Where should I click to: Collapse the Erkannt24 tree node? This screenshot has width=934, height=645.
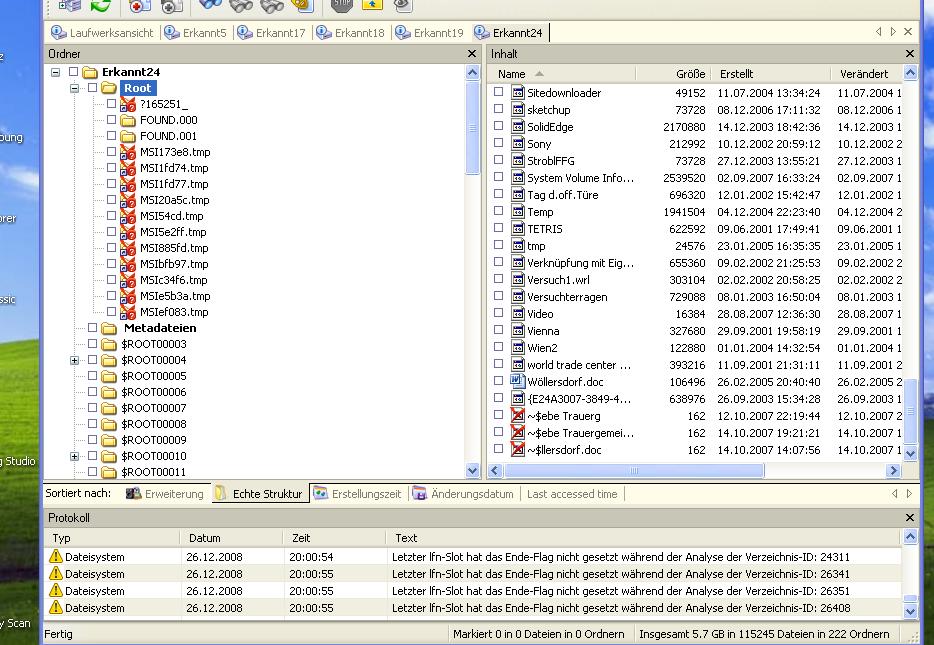click(x=55, y=73)
